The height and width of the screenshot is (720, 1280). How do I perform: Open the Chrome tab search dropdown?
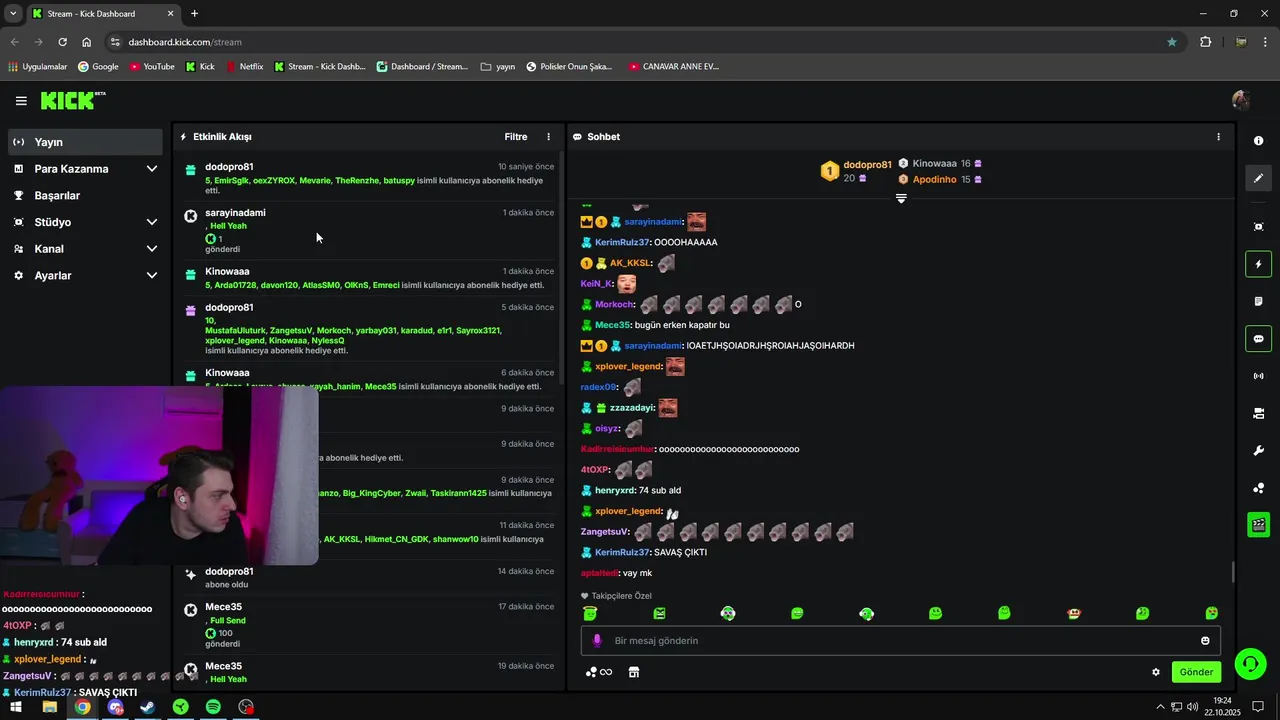pyautogui.click(x=13, y=13)
